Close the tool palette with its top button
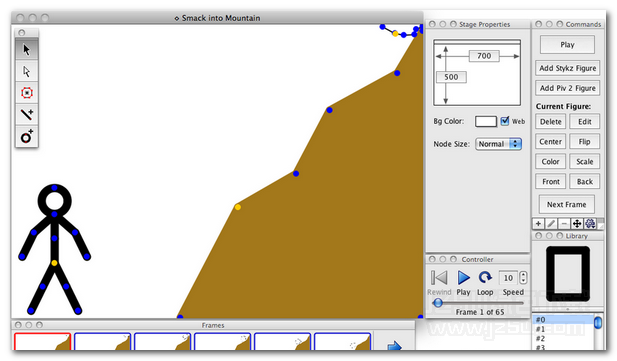 tap(22, 33)
